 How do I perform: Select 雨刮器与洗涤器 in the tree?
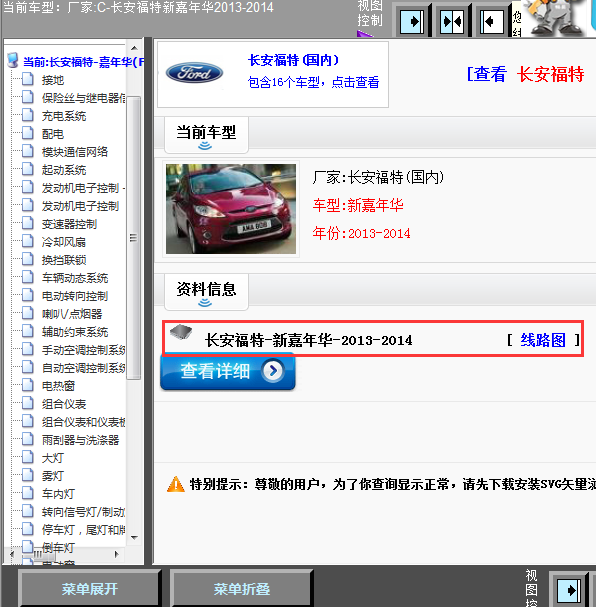[x=80, y=440]
